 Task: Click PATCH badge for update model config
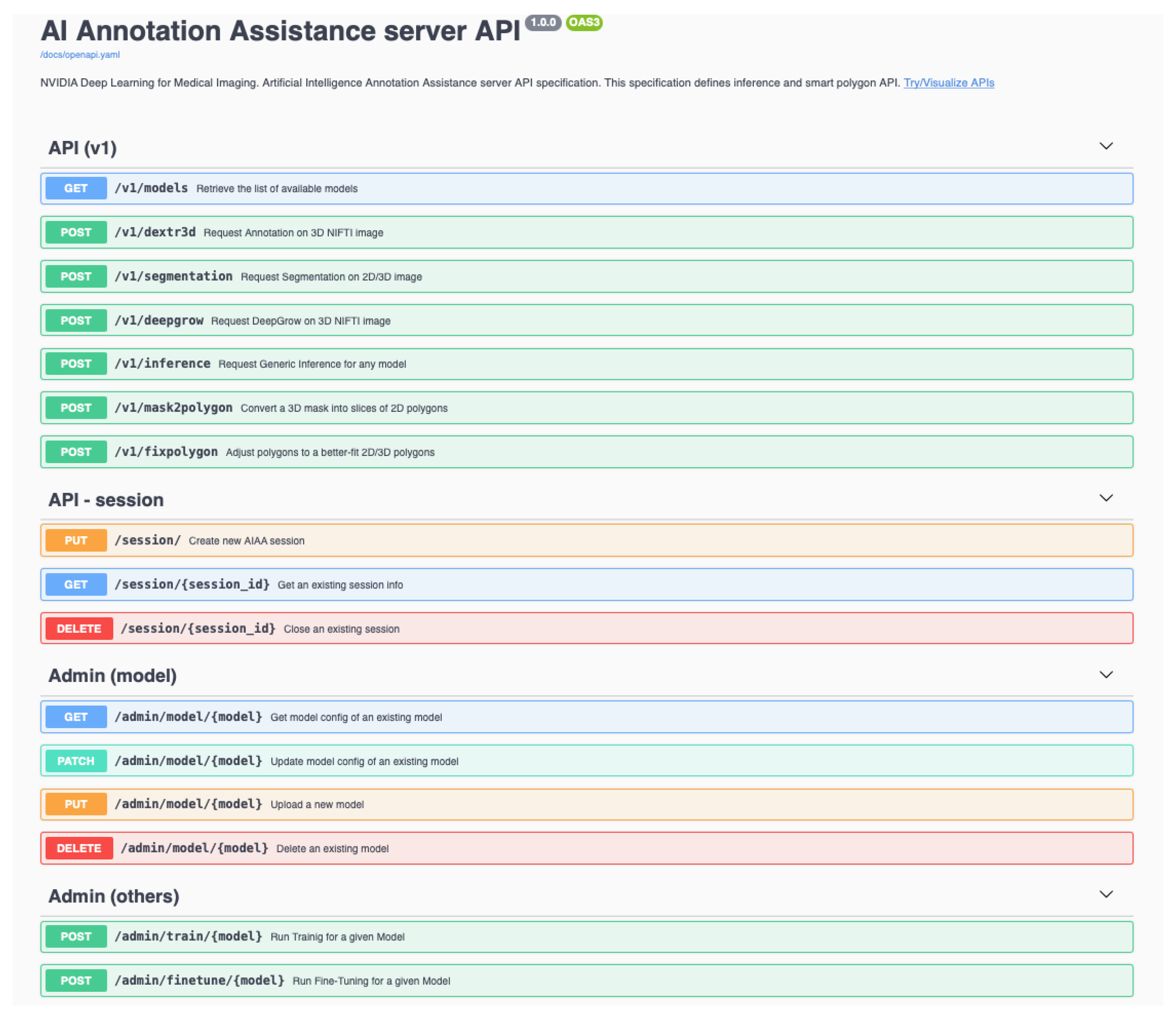pyautogui.click(x=76, y=761)
